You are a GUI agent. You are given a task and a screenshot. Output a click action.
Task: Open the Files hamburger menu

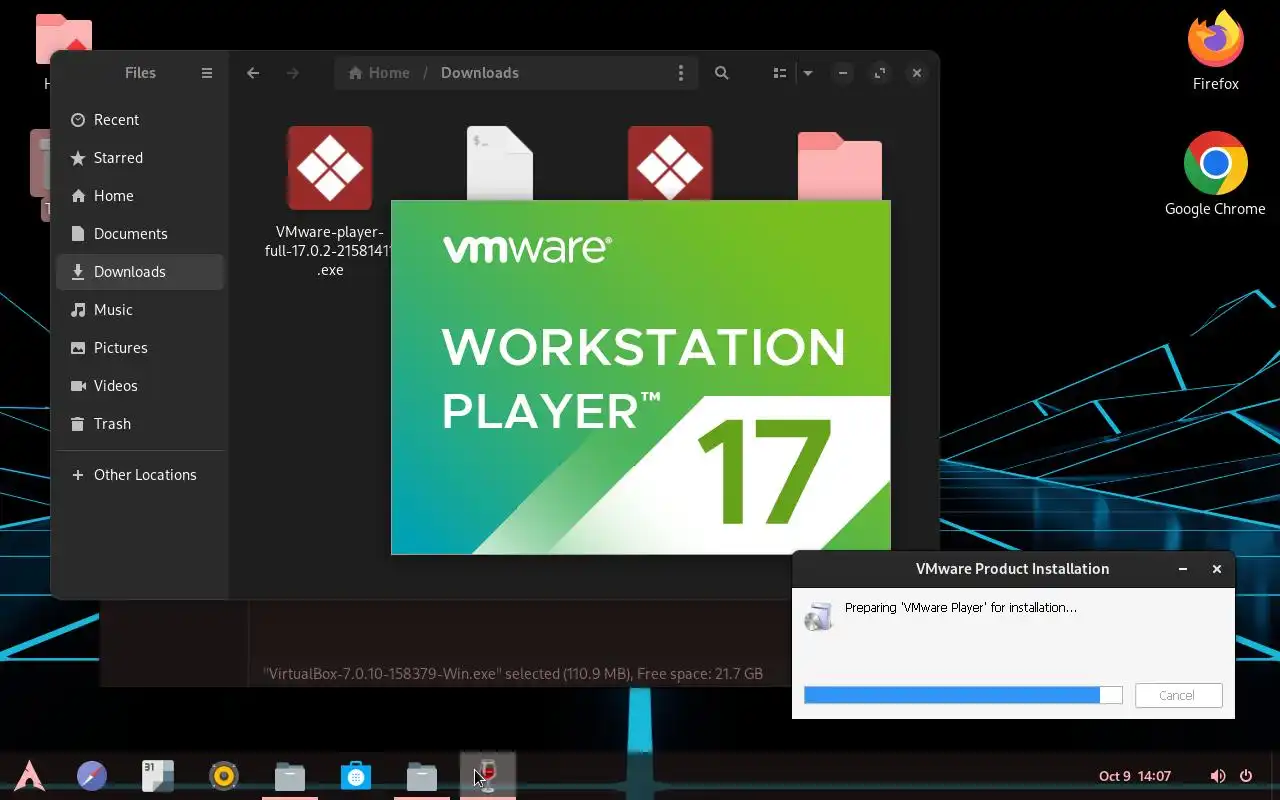click(207, 73)
